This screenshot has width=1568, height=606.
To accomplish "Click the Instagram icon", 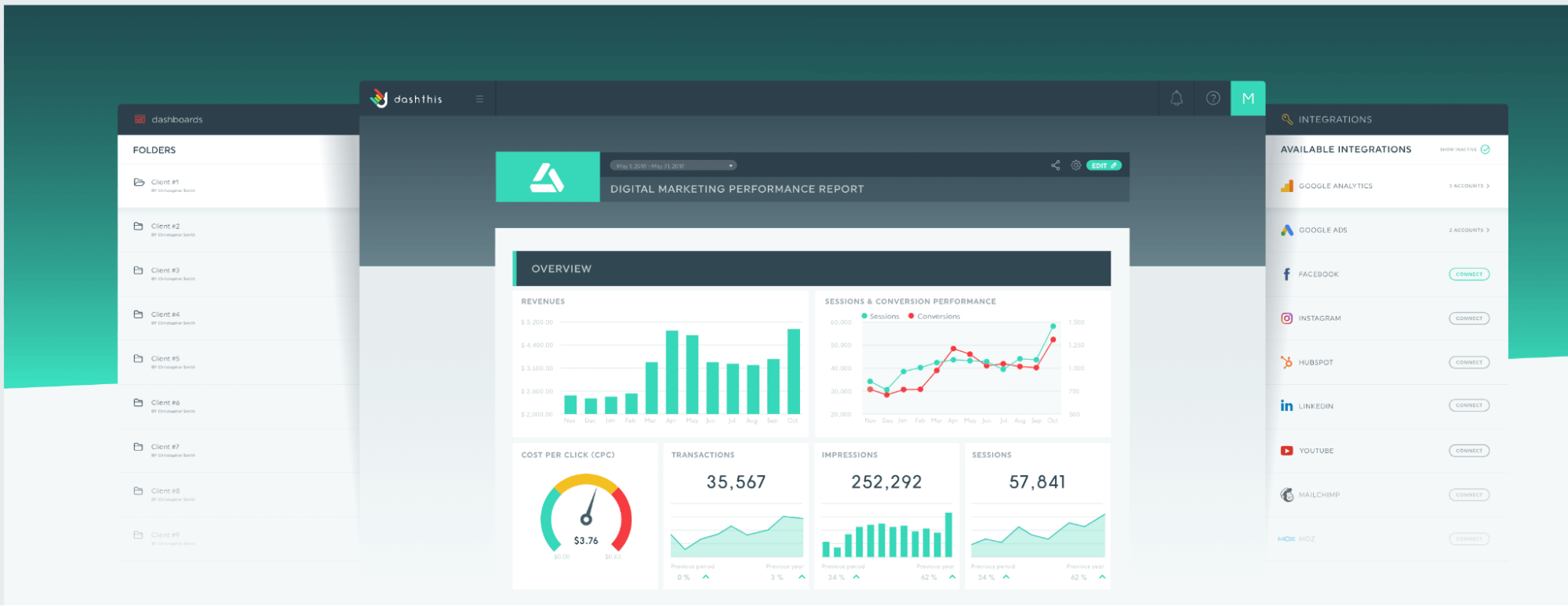I will pyautogui.click(x=1286, y=318).
